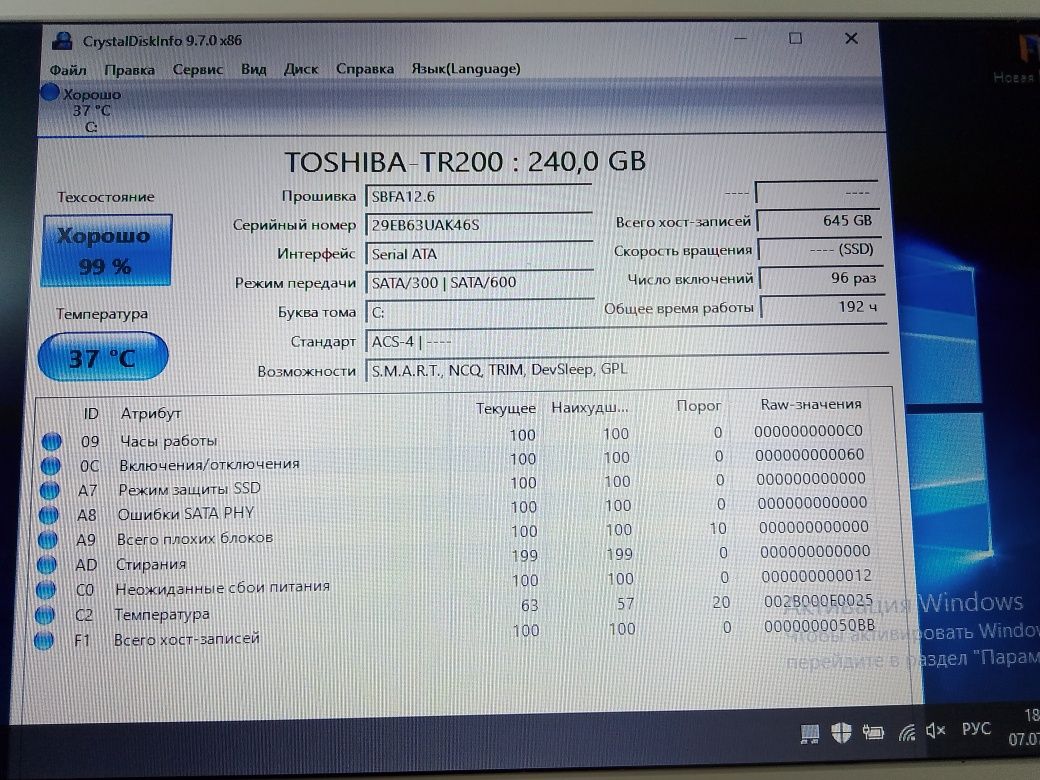Click the status dot for Всего плохих блоков
Viewport: 1040px width, 780px height.
click(48, 540)
